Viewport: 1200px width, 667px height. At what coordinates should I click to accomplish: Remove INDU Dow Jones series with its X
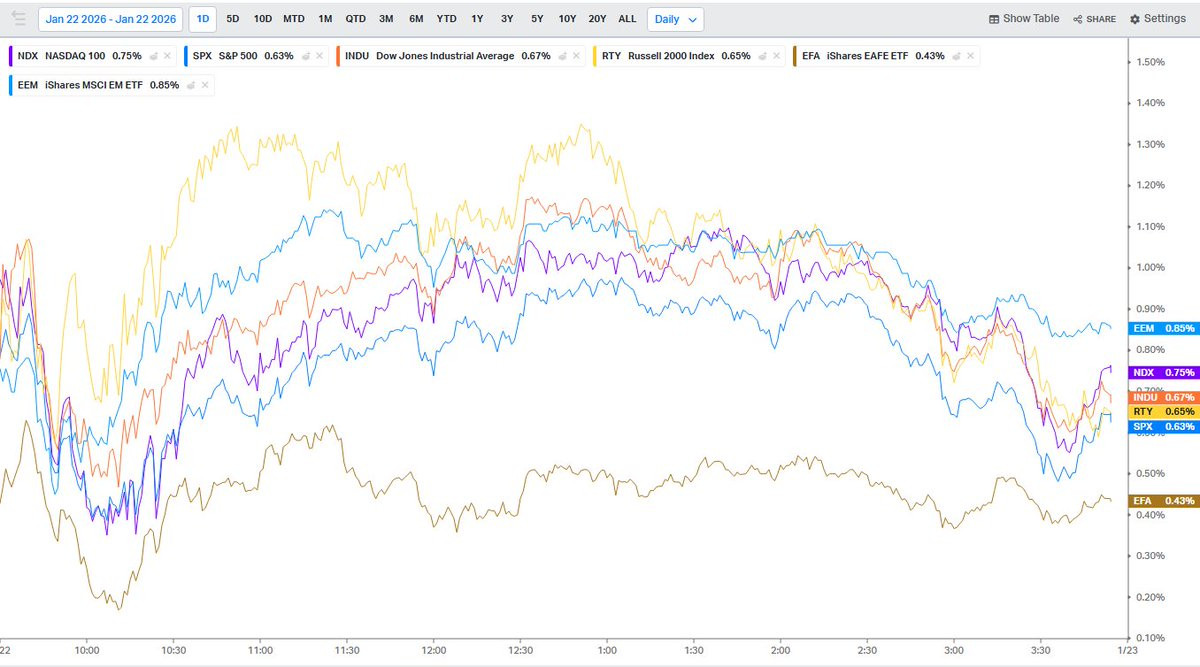(x=577, y=56)
